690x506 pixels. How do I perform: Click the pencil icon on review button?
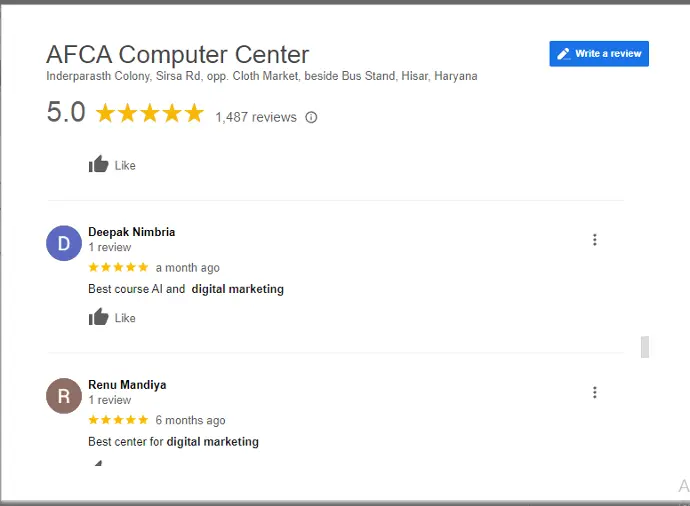[563, 54]
